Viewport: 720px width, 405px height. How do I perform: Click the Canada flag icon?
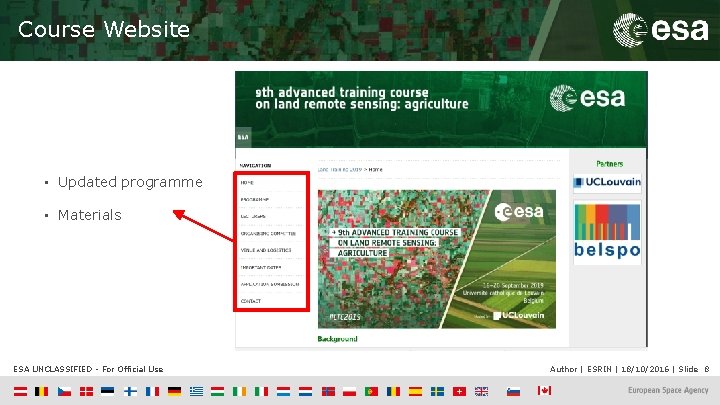tap(544, 390)
